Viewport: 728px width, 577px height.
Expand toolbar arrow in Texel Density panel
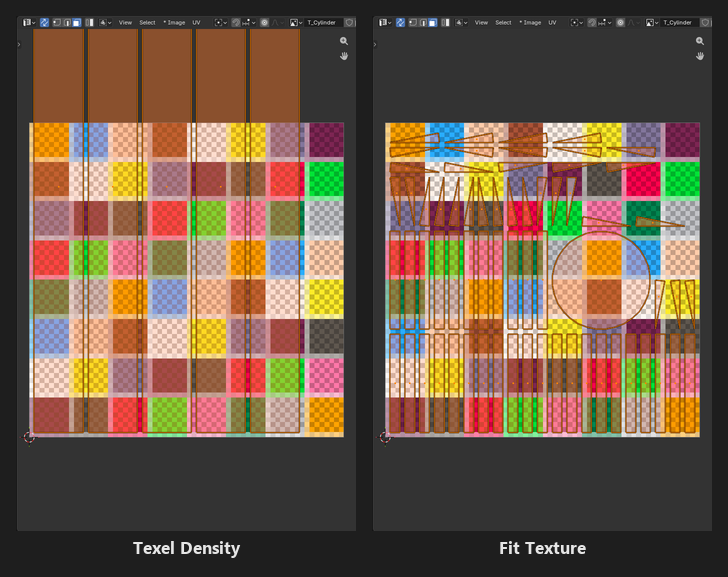tap(19, 45)
